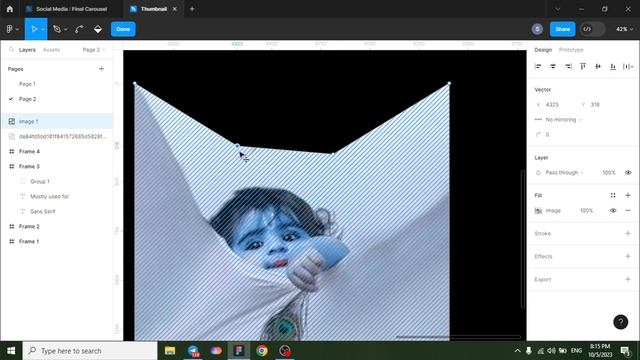The image size is (640, 360).
Task: Select the Bend tool
Action: pyautogui.click(x=79, y=29)
